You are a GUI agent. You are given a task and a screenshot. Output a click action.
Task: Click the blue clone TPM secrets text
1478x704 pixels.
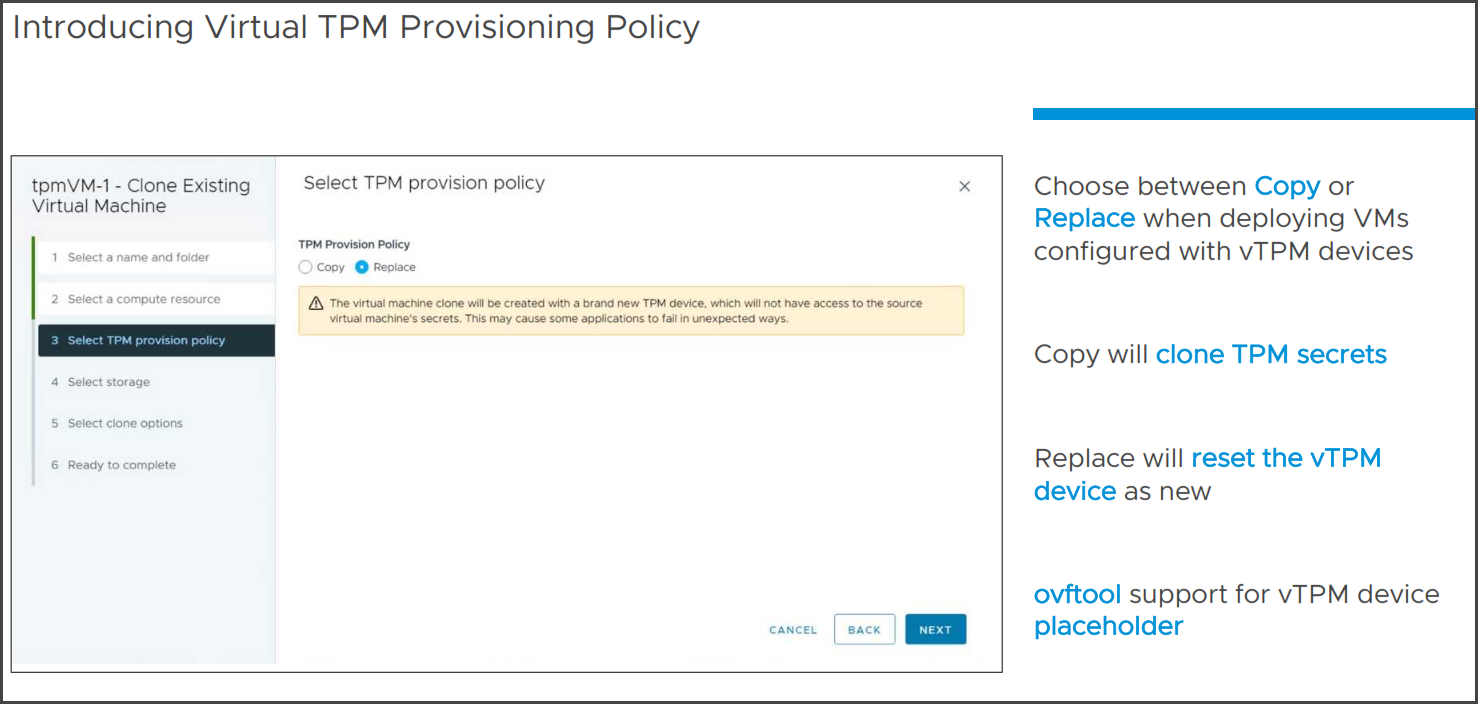coord(1271,354)
